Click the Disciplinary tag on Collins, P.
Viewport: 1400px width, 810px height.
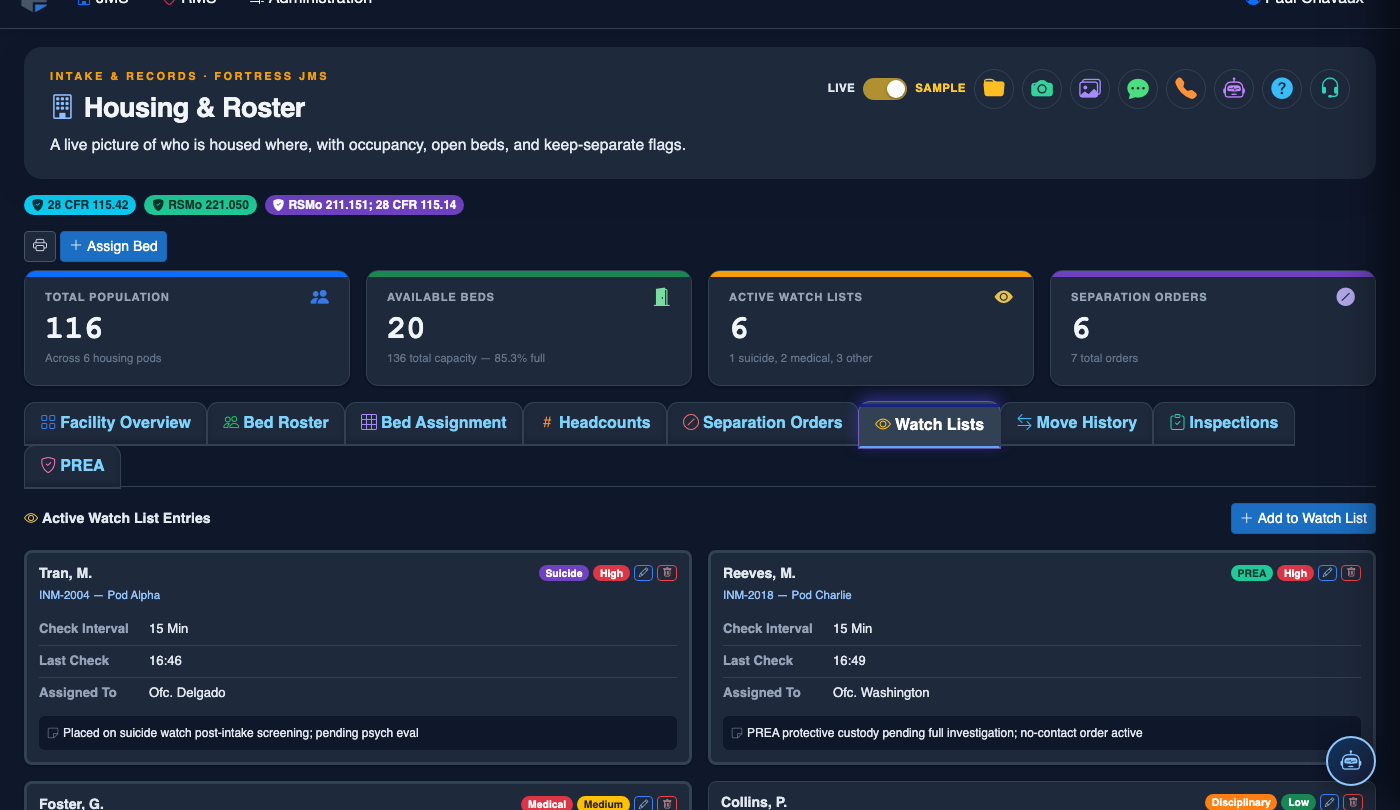[x=1240, y=802]
